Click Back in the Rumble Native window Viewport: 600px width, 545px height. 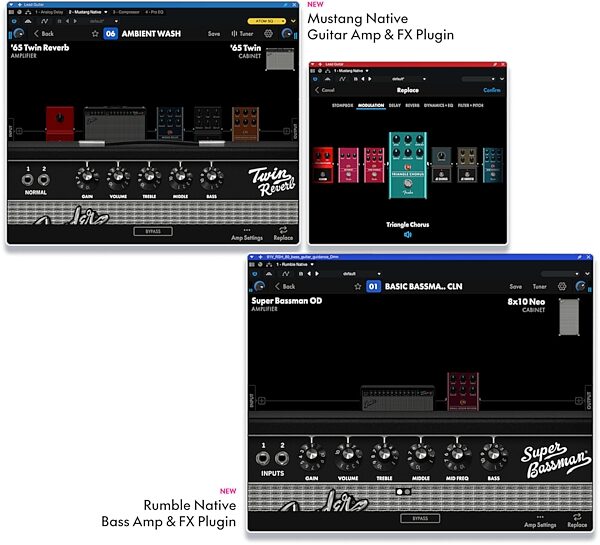pos(285,286)
